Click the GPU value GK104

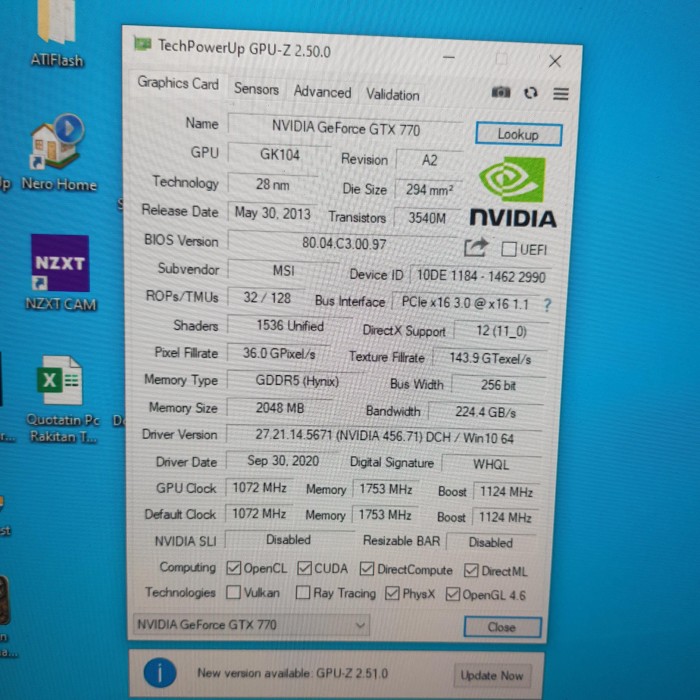279,155
